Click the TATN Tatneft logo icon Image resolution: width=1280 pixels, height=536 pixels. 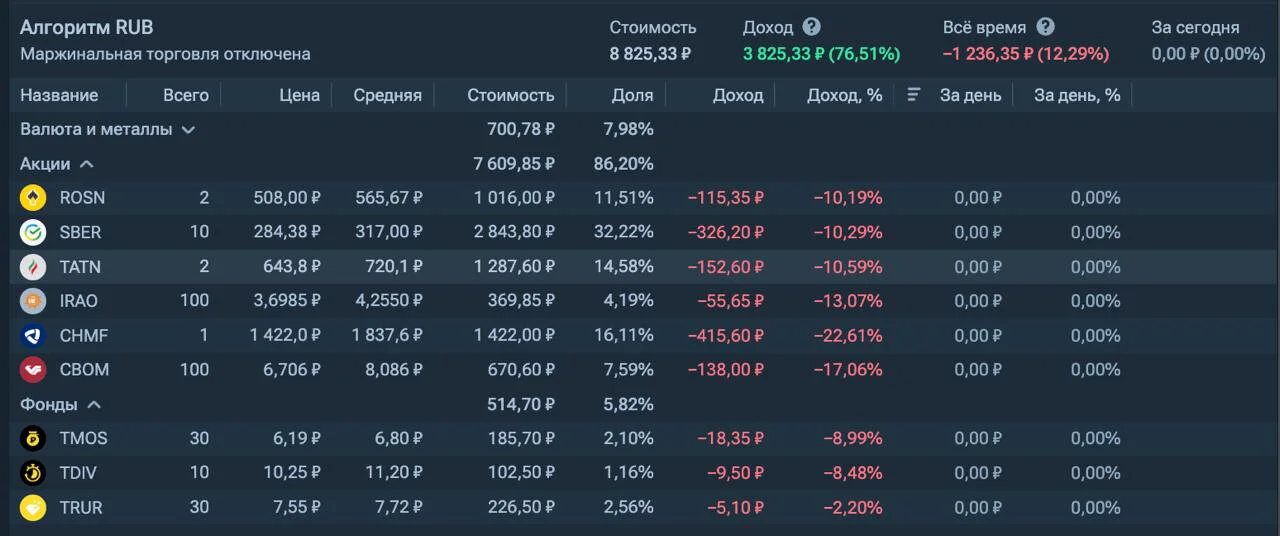33,267
